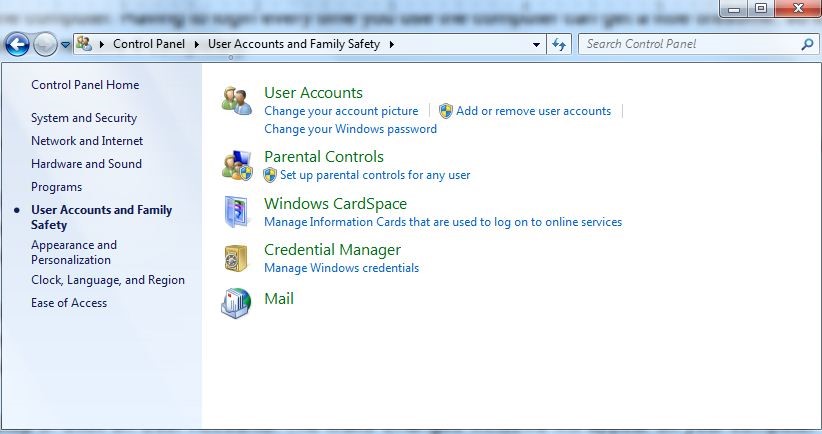
Task: Click Control Panel in the breadcrumb
Action: 149,44
